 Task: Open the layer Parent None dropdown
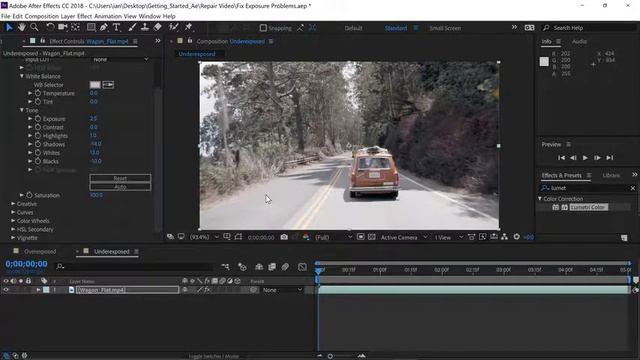tap(282, 290)
